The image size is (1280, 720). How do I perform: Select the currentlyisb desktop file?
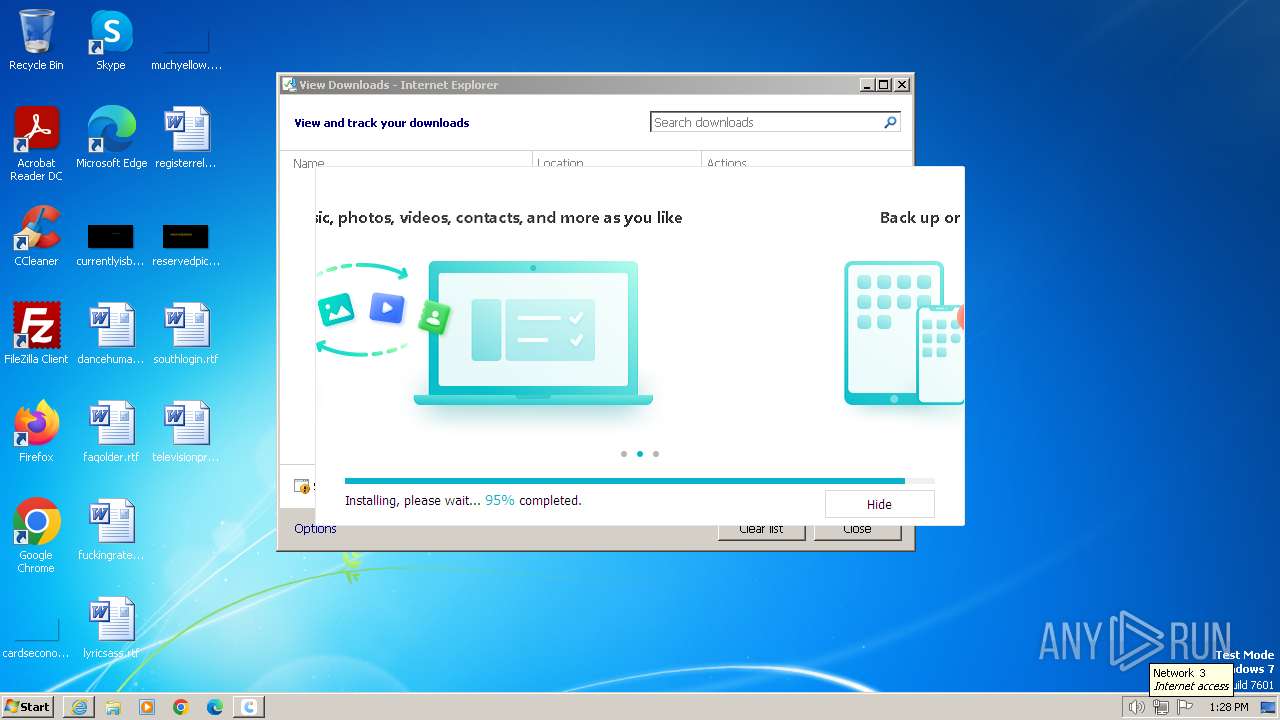111,245
